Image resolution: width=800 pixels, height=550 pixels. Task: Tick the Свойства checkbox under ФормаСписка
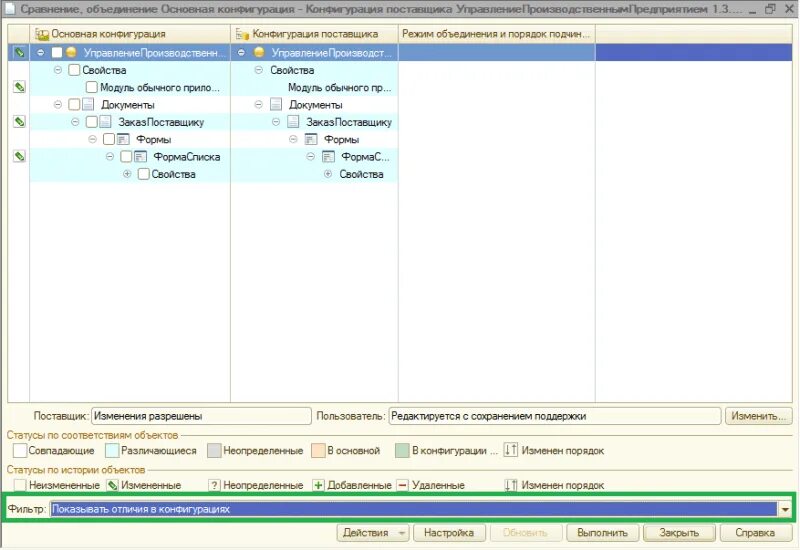coord(143,174)
